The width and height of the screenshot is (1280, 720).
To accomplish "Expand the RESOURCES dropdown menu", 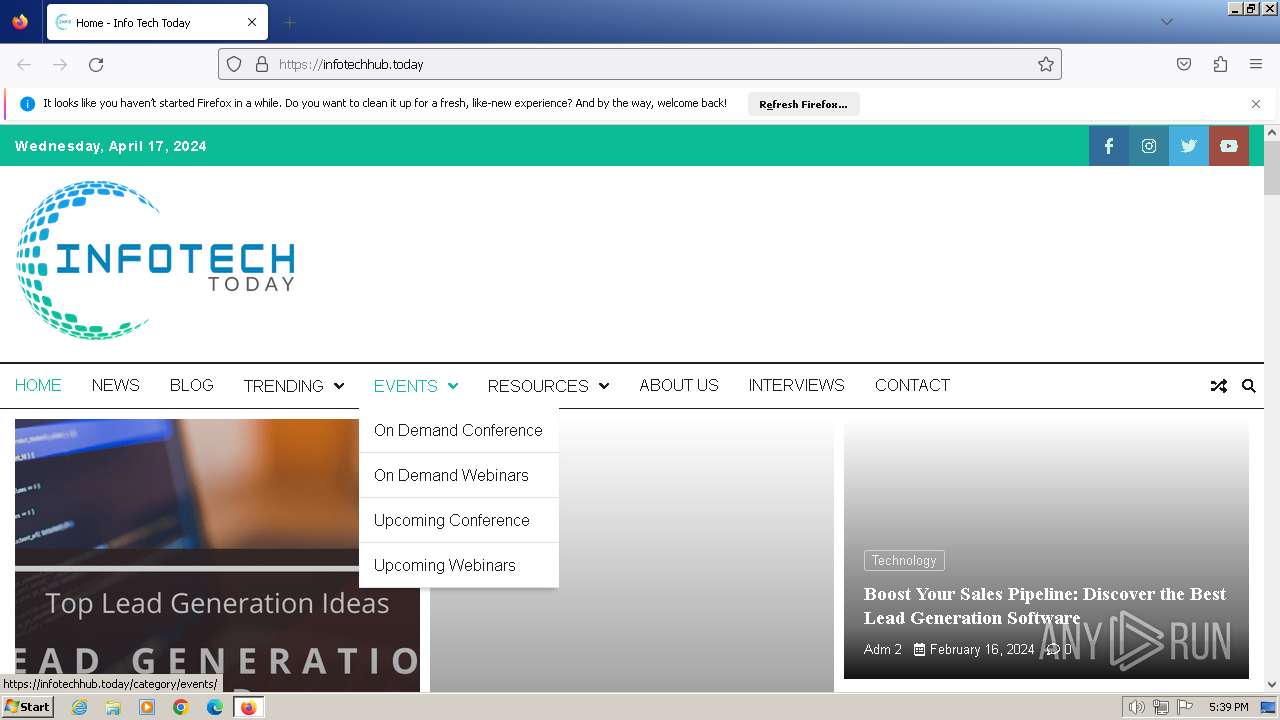I will pyautogui.click(x=548, y=386).
